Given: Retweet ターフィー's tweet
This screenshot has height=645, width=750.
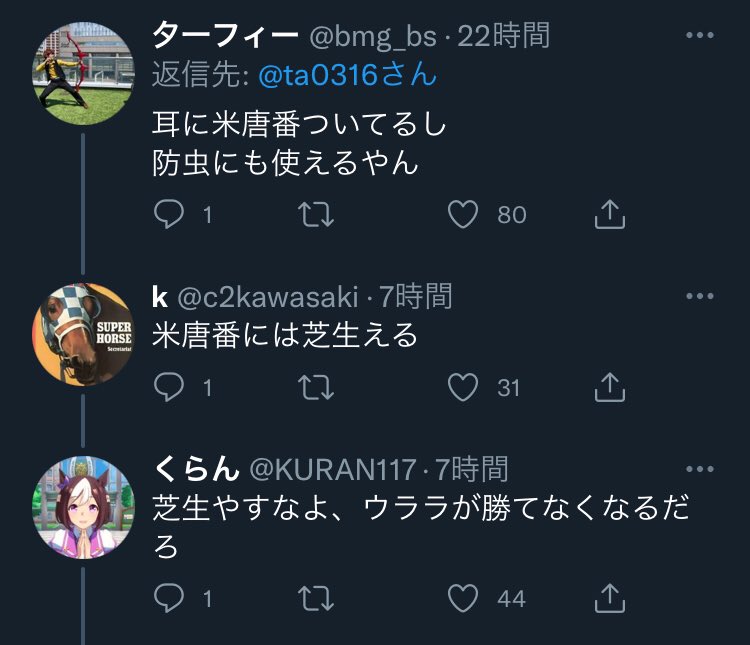Looking at the screenshot, I should coord(318,214).
